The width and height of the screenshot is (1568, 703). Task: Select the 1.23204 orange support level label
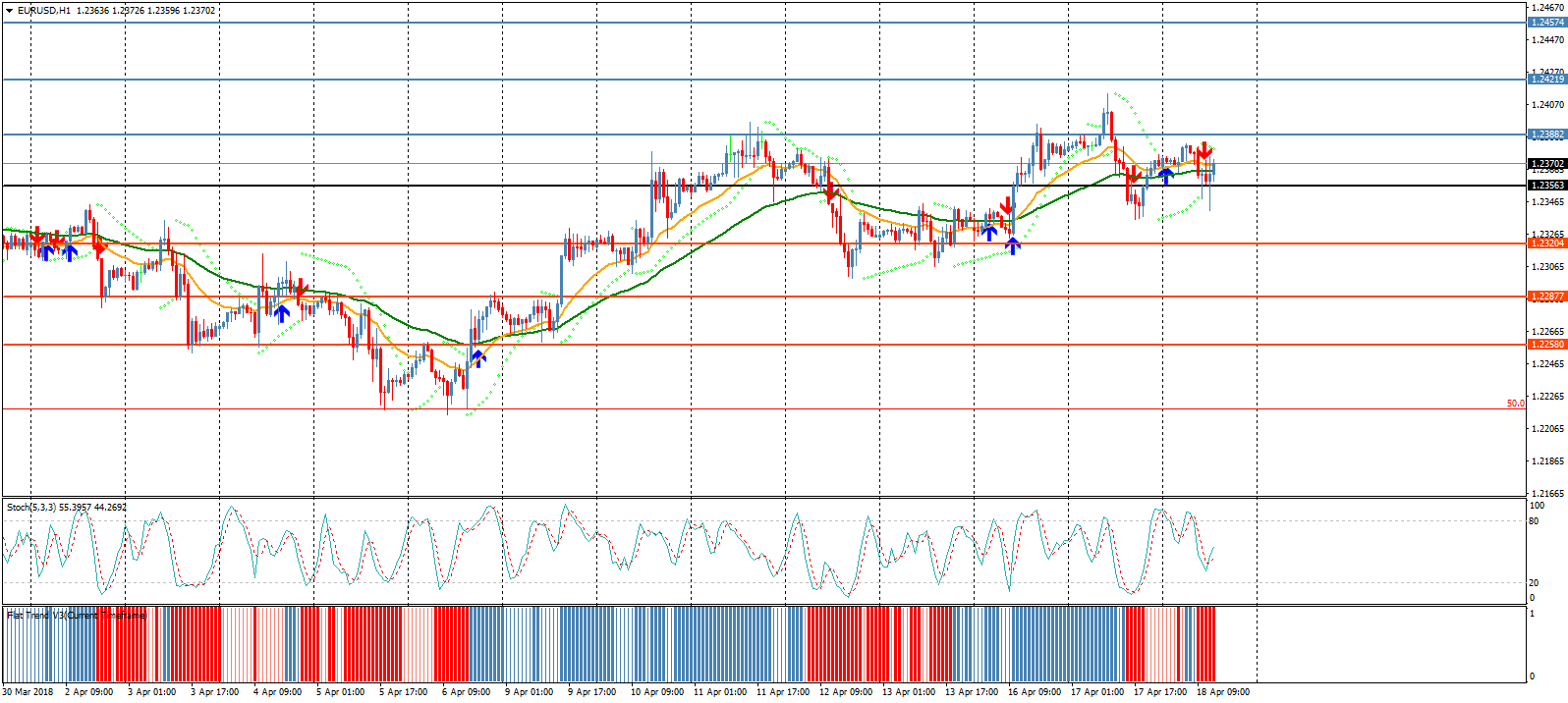[x=1546, y=243]
